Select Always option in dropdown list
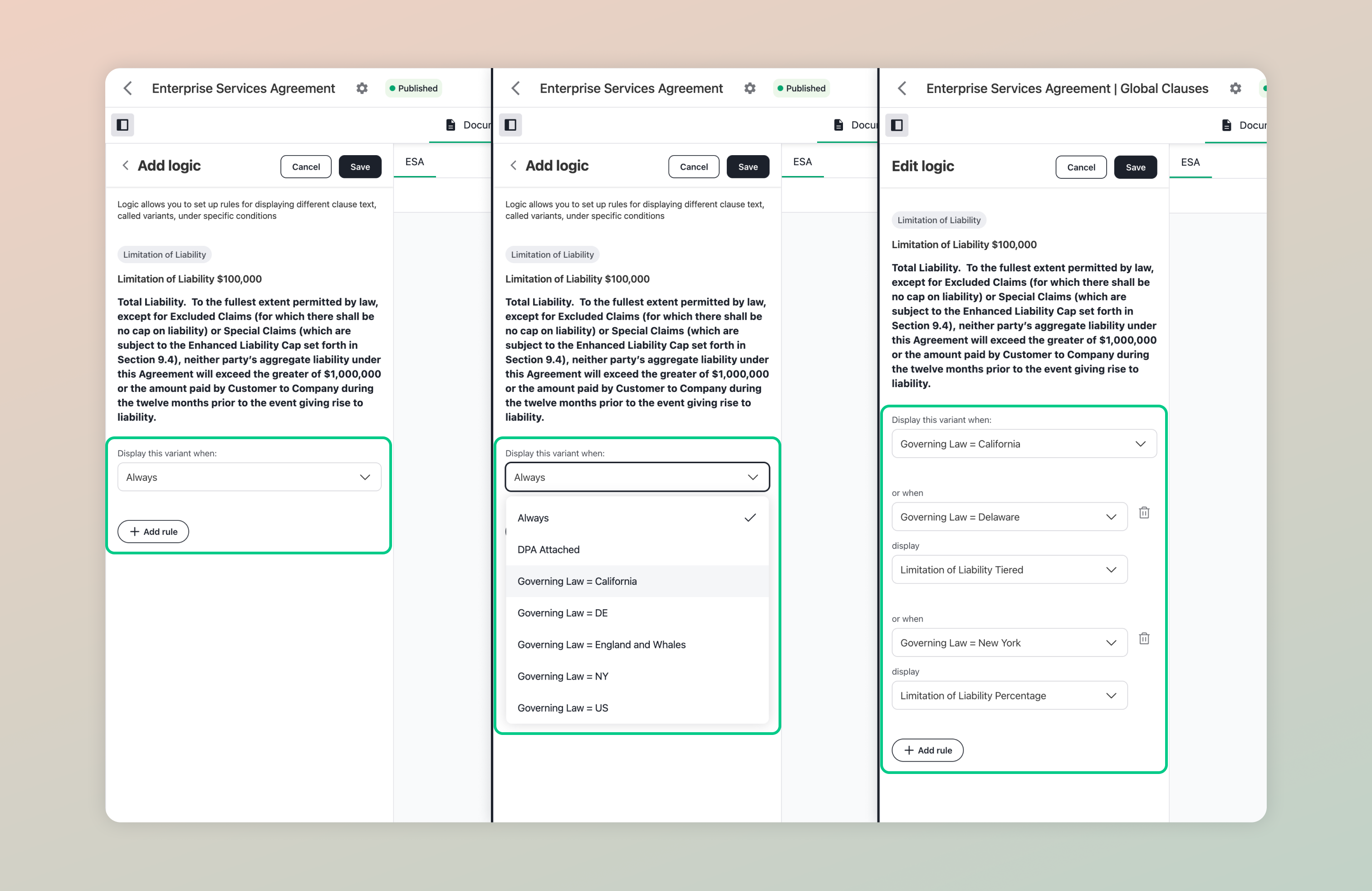Image resolution: width=1372 pixels, height=891 pixels. pyautogui.click(x=637, y=518)
